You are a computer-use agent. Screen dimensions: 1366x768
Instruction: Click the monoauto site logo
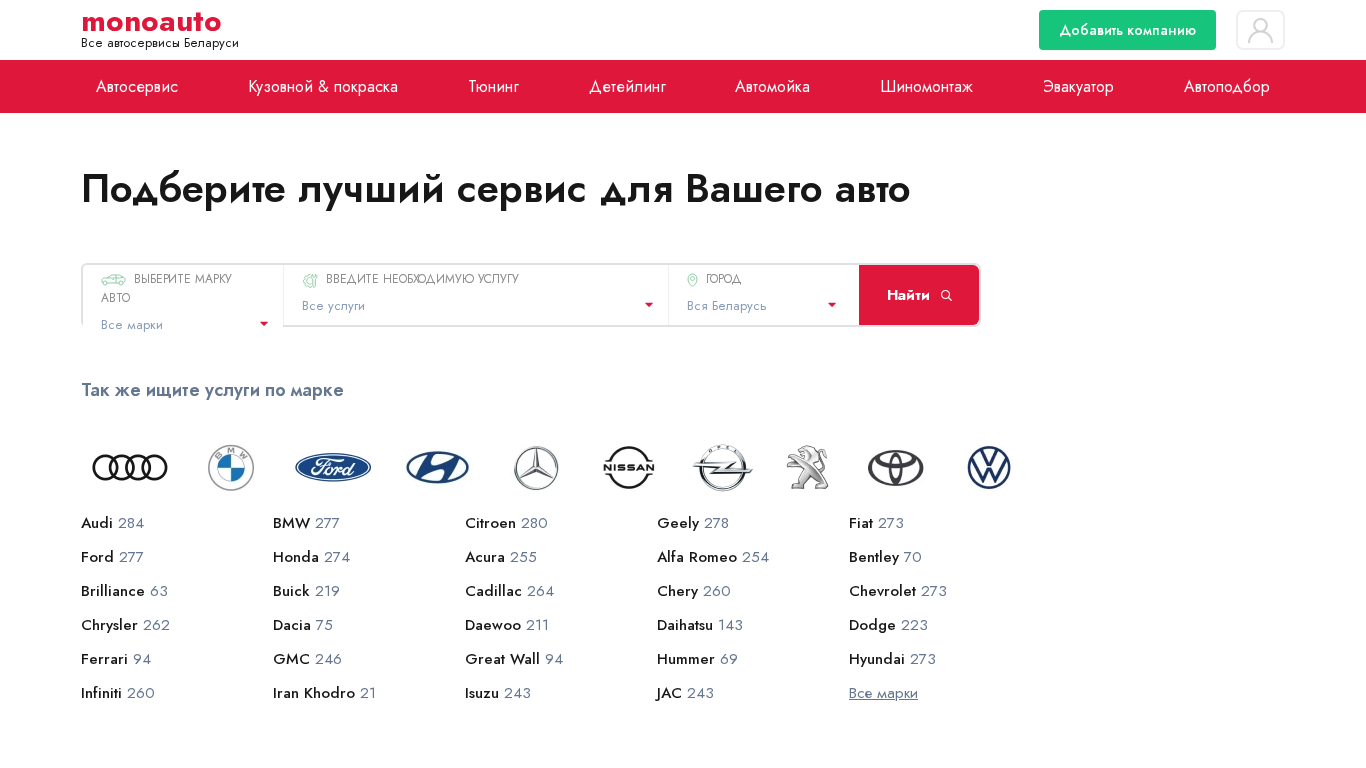click(151, 22)
